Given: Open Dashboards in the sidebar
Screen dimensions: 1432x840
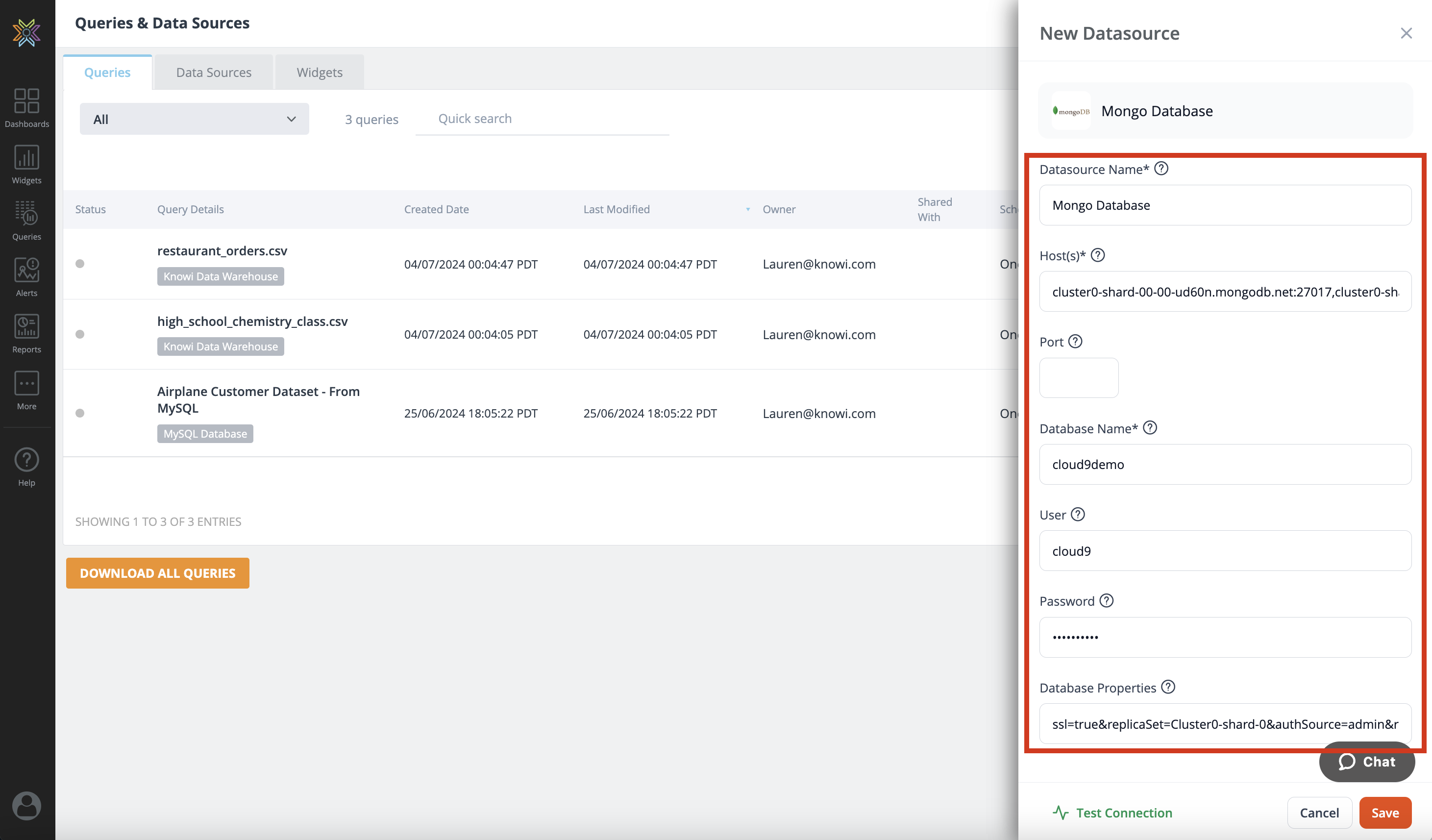Looking at the screenshot, I should pos(26,107).
